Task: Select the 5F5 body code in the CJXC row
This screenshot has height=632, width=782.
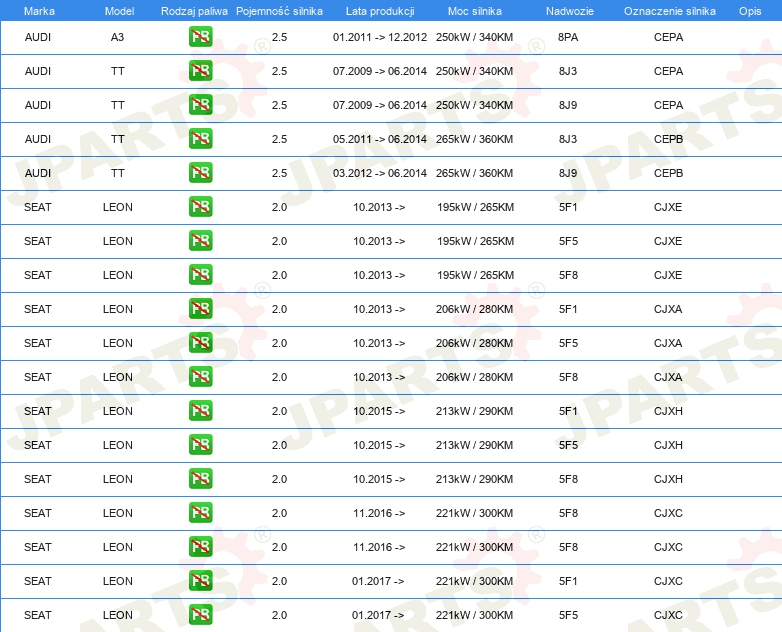Action: (x=568, y=615)
